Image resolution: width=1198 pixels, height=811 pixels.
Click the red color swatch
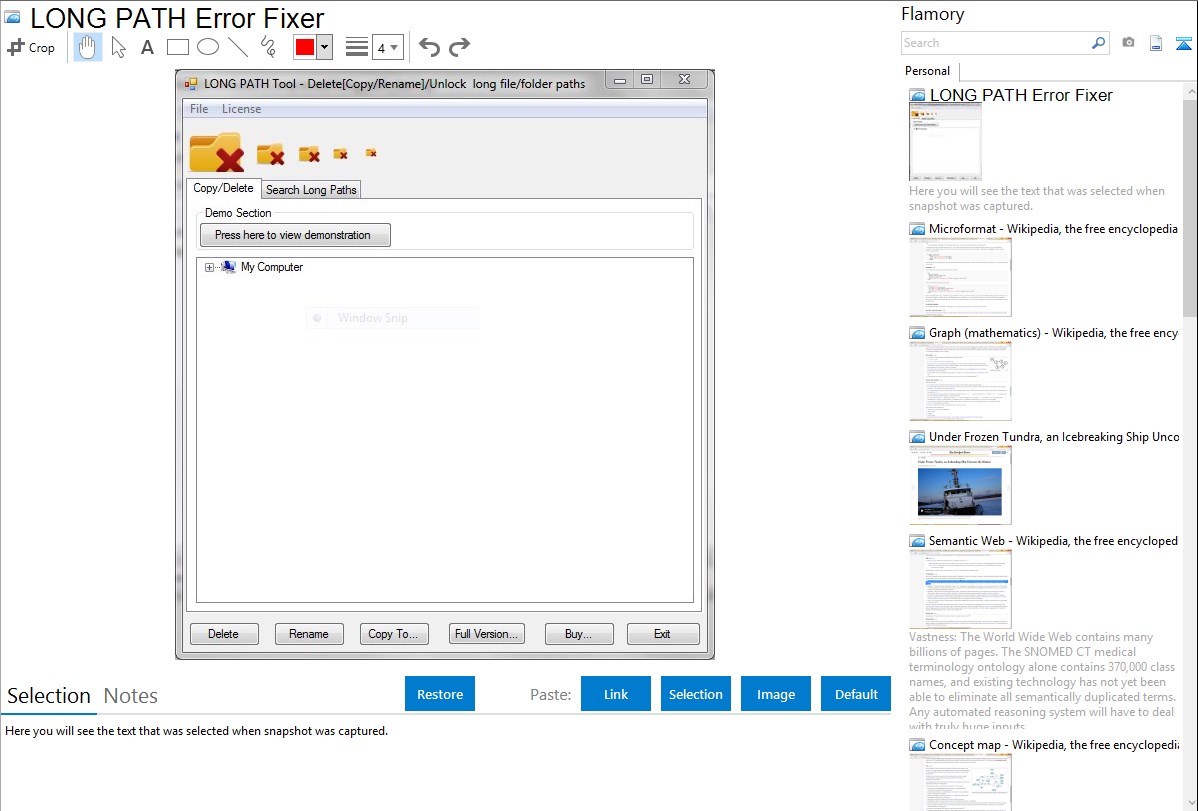305,47
